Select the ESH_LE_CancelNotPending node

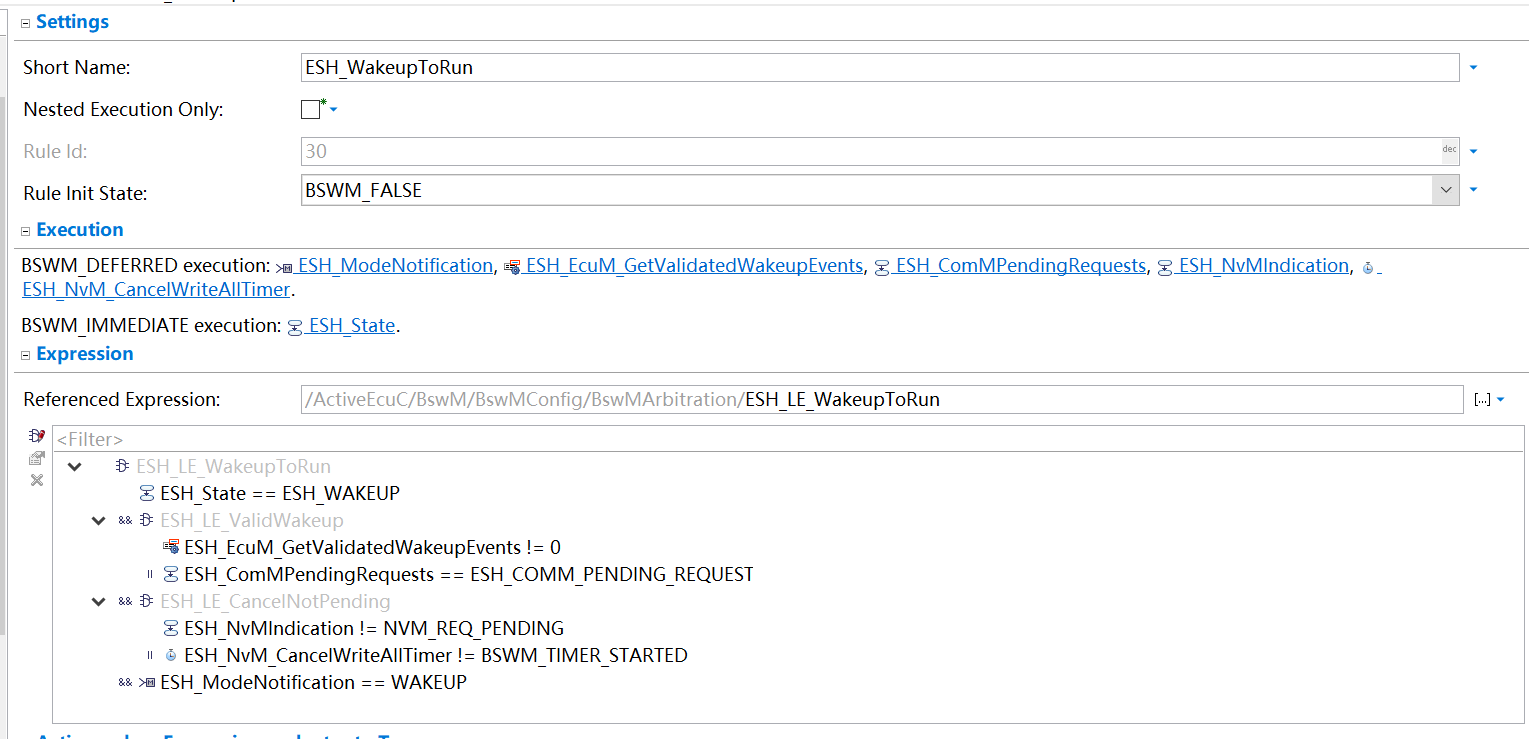[x=275, y=601]
